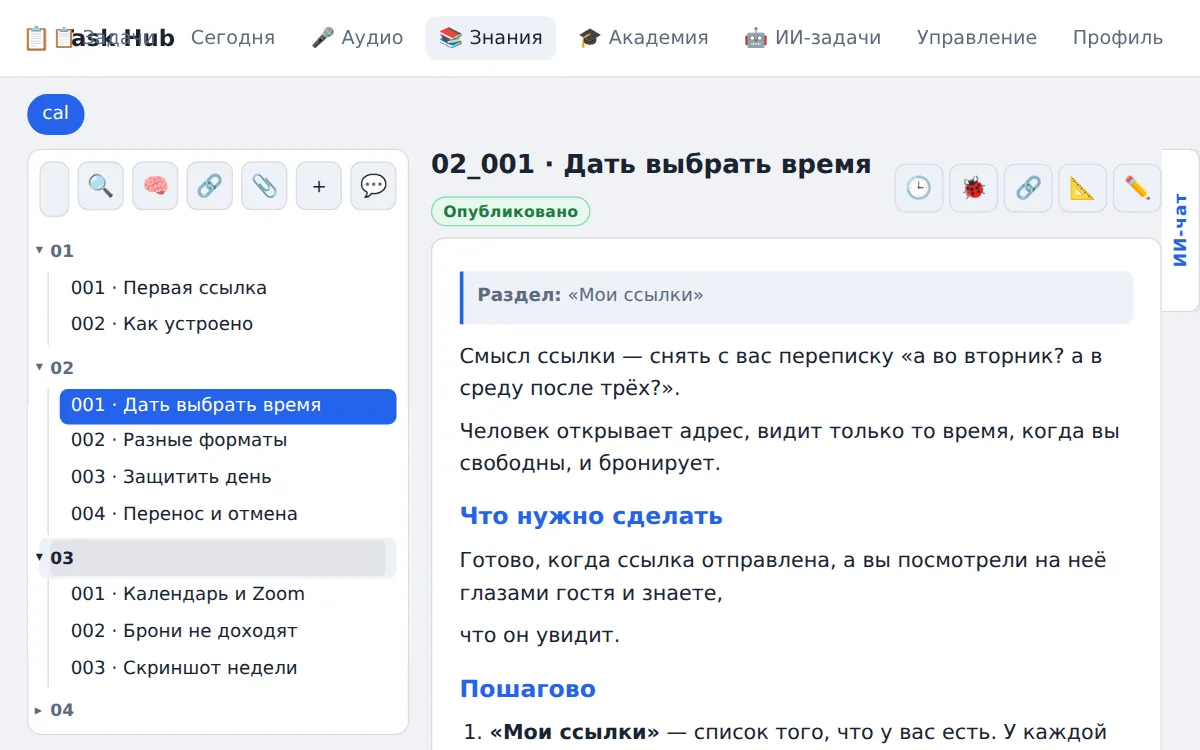Open article 002 · Как устроено
Viewport: 1200px width, 750px height.
point(228,324)
